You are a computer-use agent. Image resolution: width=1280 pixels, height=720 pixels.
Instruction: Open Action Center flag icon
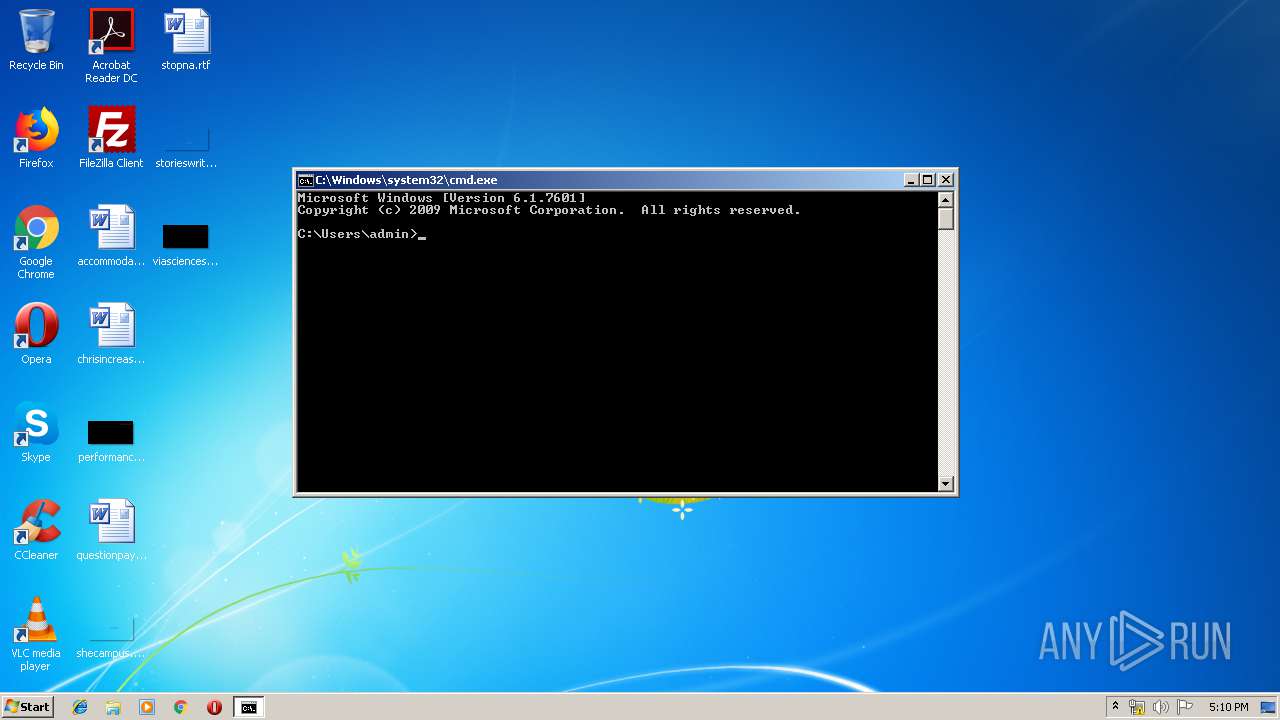[x=1185, y=707]
